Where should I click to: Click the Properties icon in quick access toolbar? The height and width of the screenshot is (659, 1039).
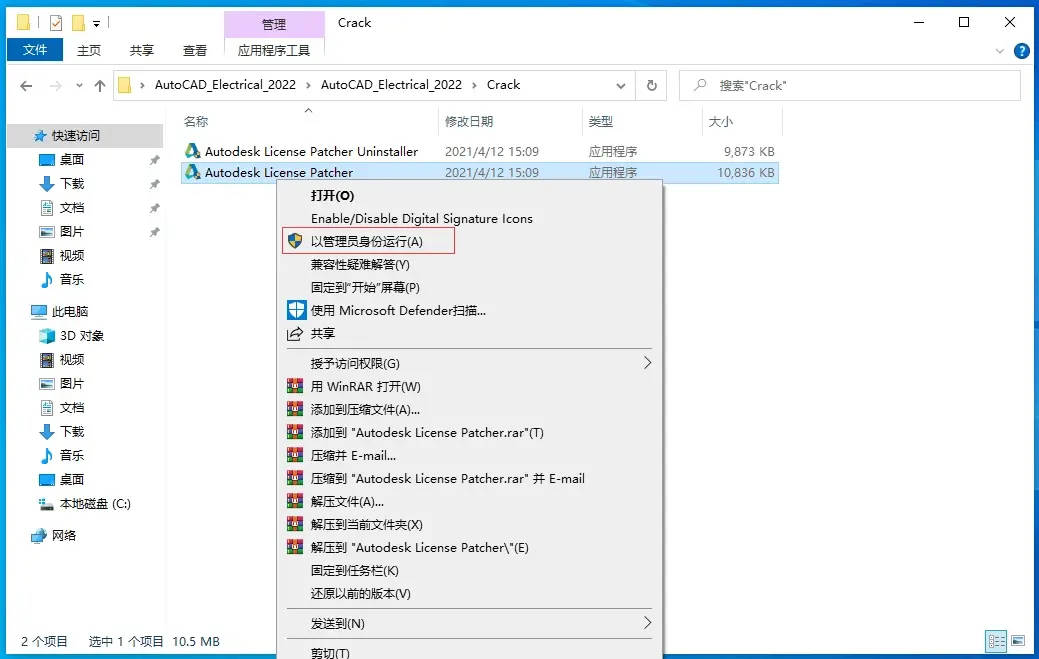(x=56, y=23)
